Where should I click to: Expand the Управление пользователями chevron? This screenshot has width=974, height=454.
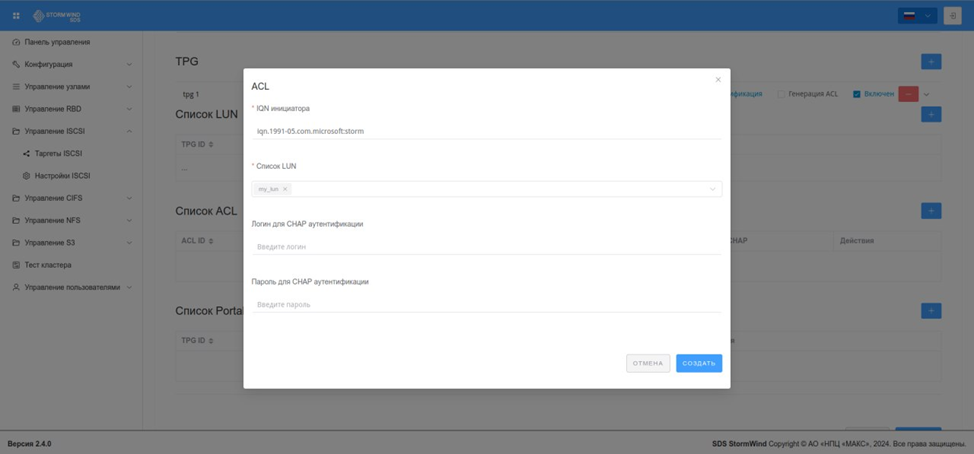tap(129, 288)
